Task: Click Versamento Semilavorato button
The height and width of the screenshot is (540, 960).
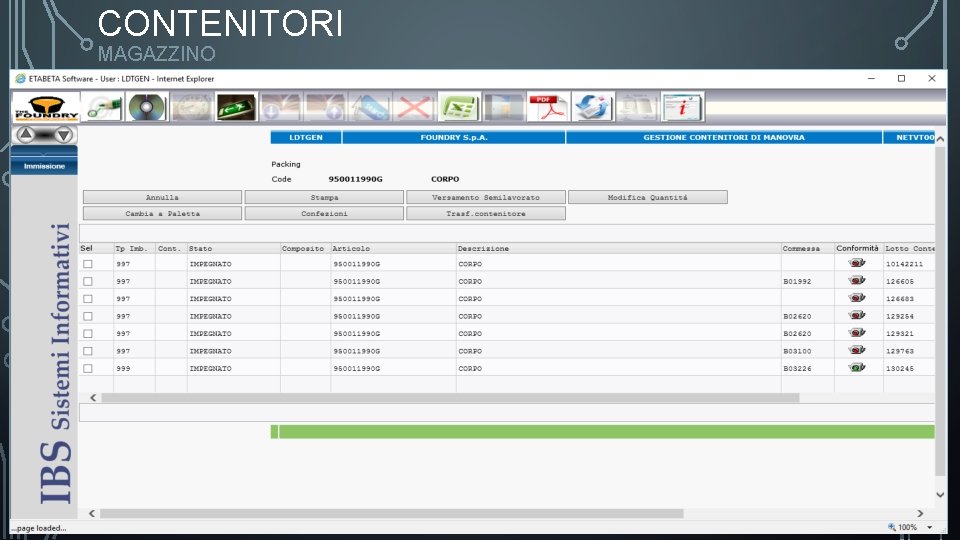Action: point(486,197)
